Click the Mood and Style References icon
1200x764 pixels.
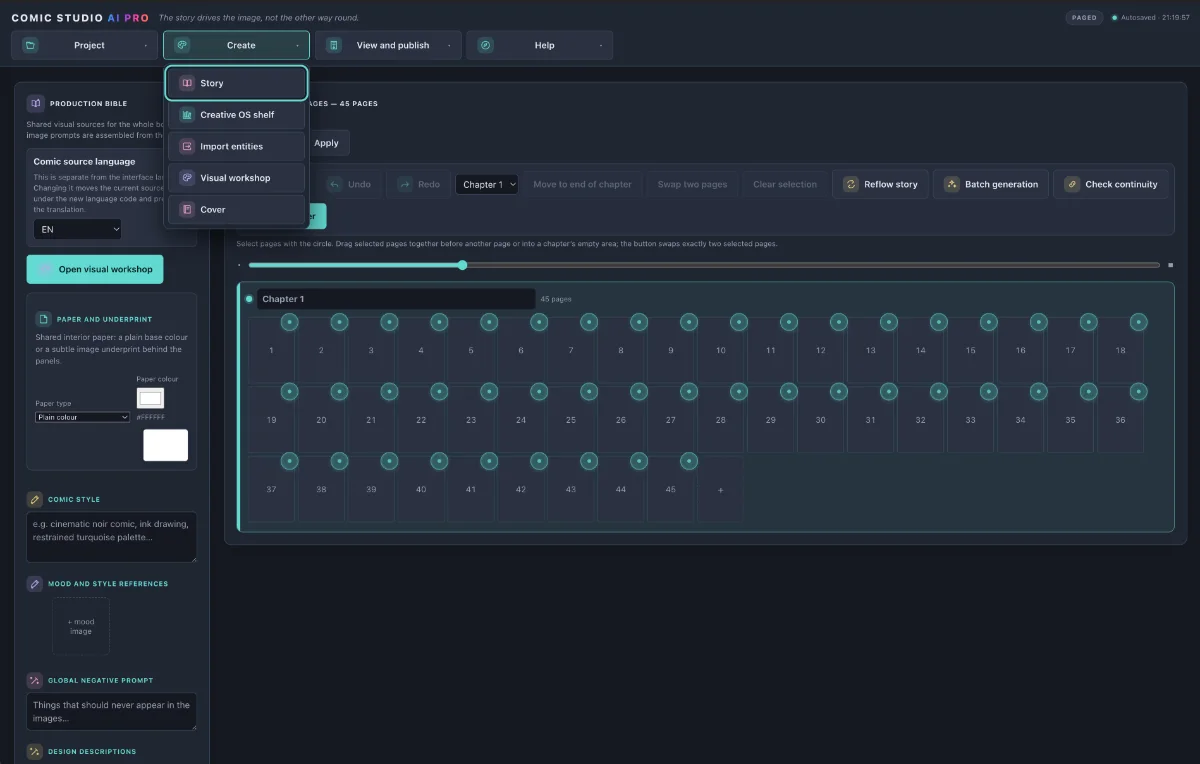tap(35, 583)
